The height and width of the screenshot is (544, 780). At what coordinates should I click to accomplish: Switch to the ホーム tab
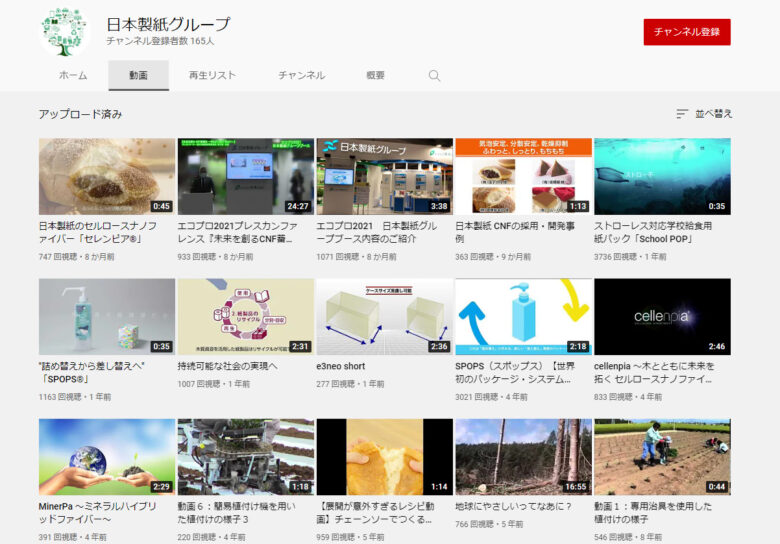73,75
